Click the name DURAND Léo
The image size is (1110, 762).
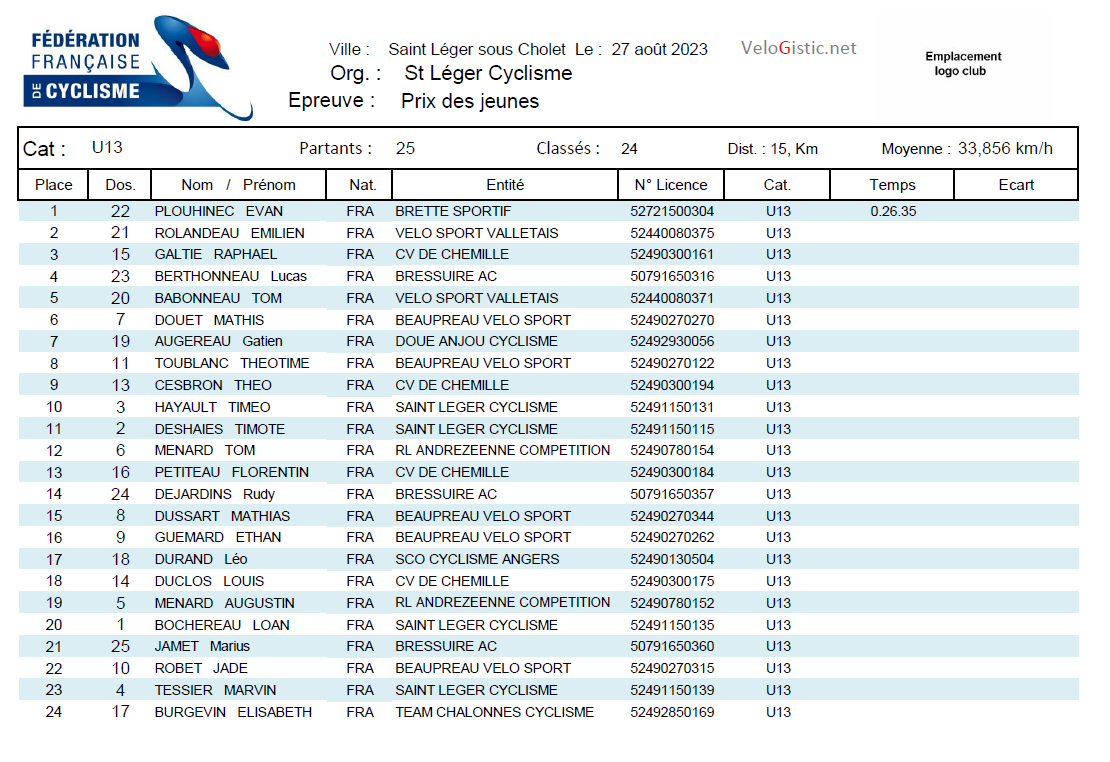pyautogui.click(x=201, y=559)
